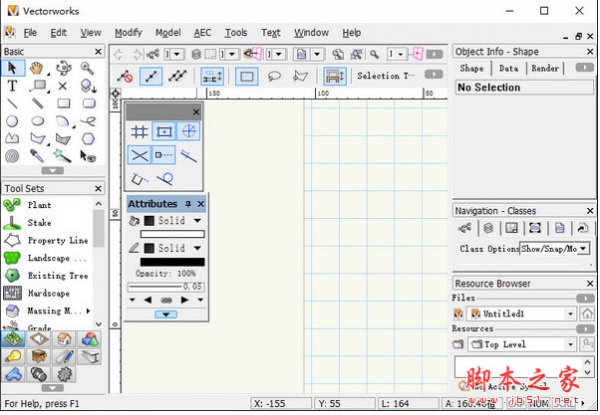Screen dimensions: 600x415
Task: Click the Opacity: 100% setting
Action: pos(165,274)
